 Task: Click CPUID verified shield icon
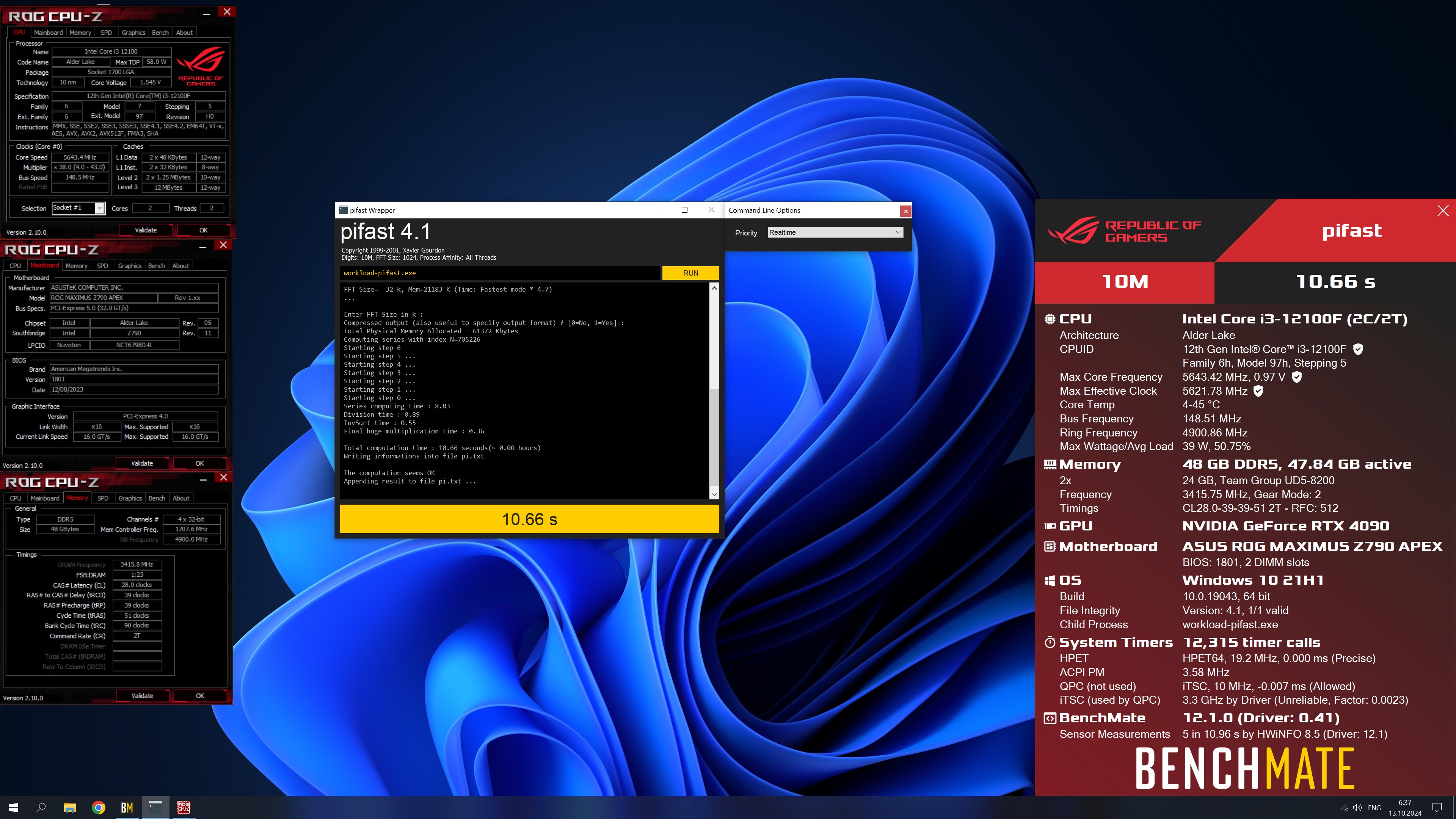(x=1358, y=349)
